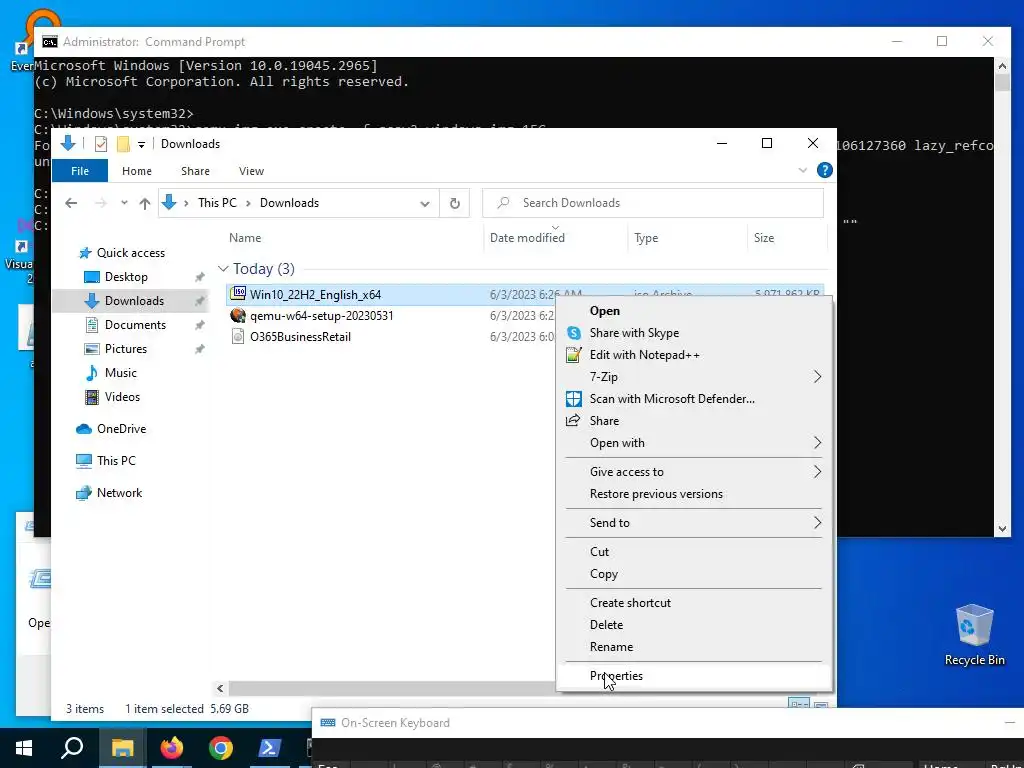Open recent locations dropdown arrow
The image size is (1024, 768).
(x=124, y=203)
